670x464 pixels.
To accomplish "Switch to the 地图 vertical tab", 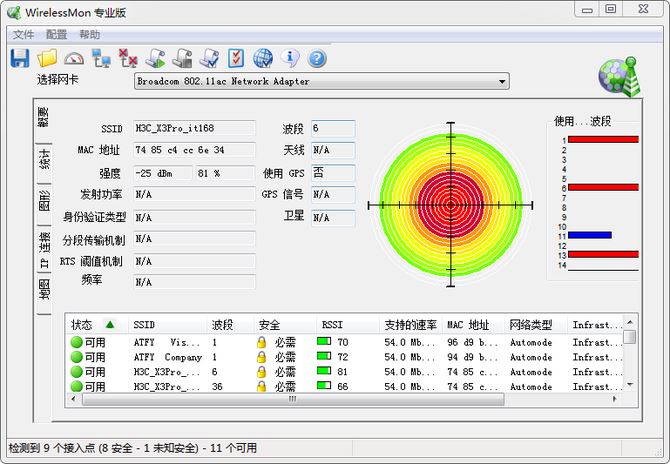I will pyautogui.click(x=44, y=290).
